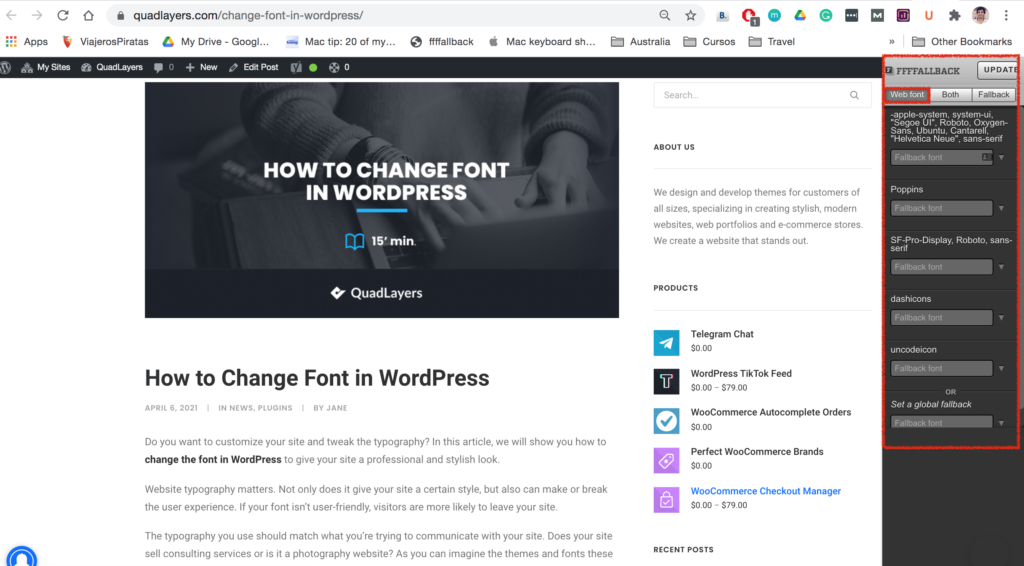Image resolution: width=1024 pixels, height=566 pixels.
Task: Open the global fallback font dropdown arrow
Action: click(1001, 423)
